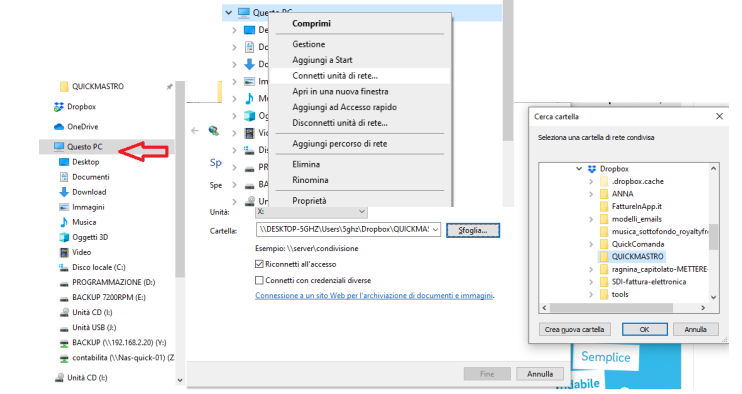
Task: Expand the ANNA folder node
Action: (591, 194)
